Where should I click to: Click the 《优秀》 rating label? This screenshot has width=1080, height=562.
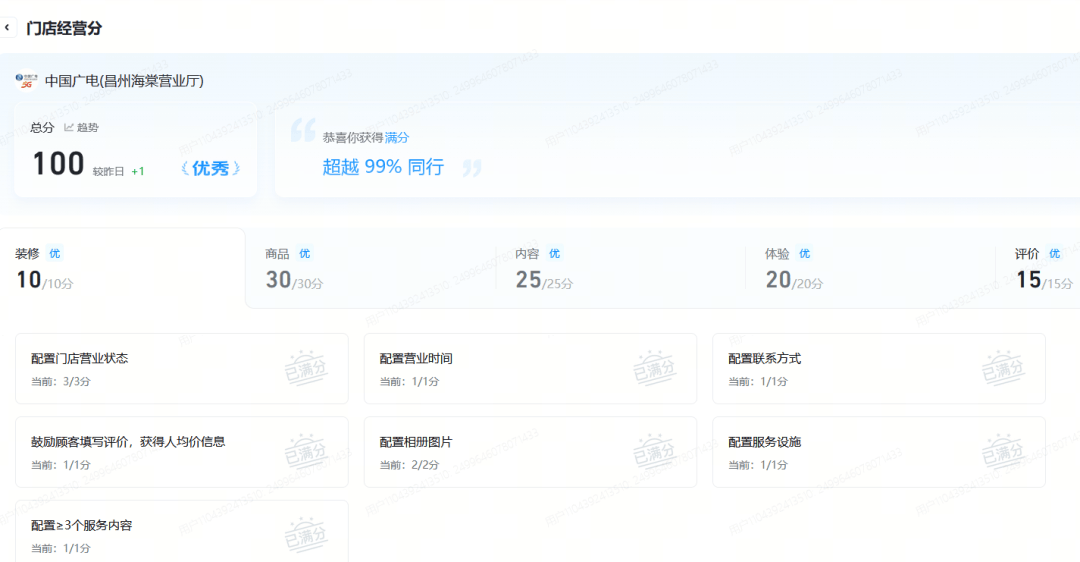(210, 168)
